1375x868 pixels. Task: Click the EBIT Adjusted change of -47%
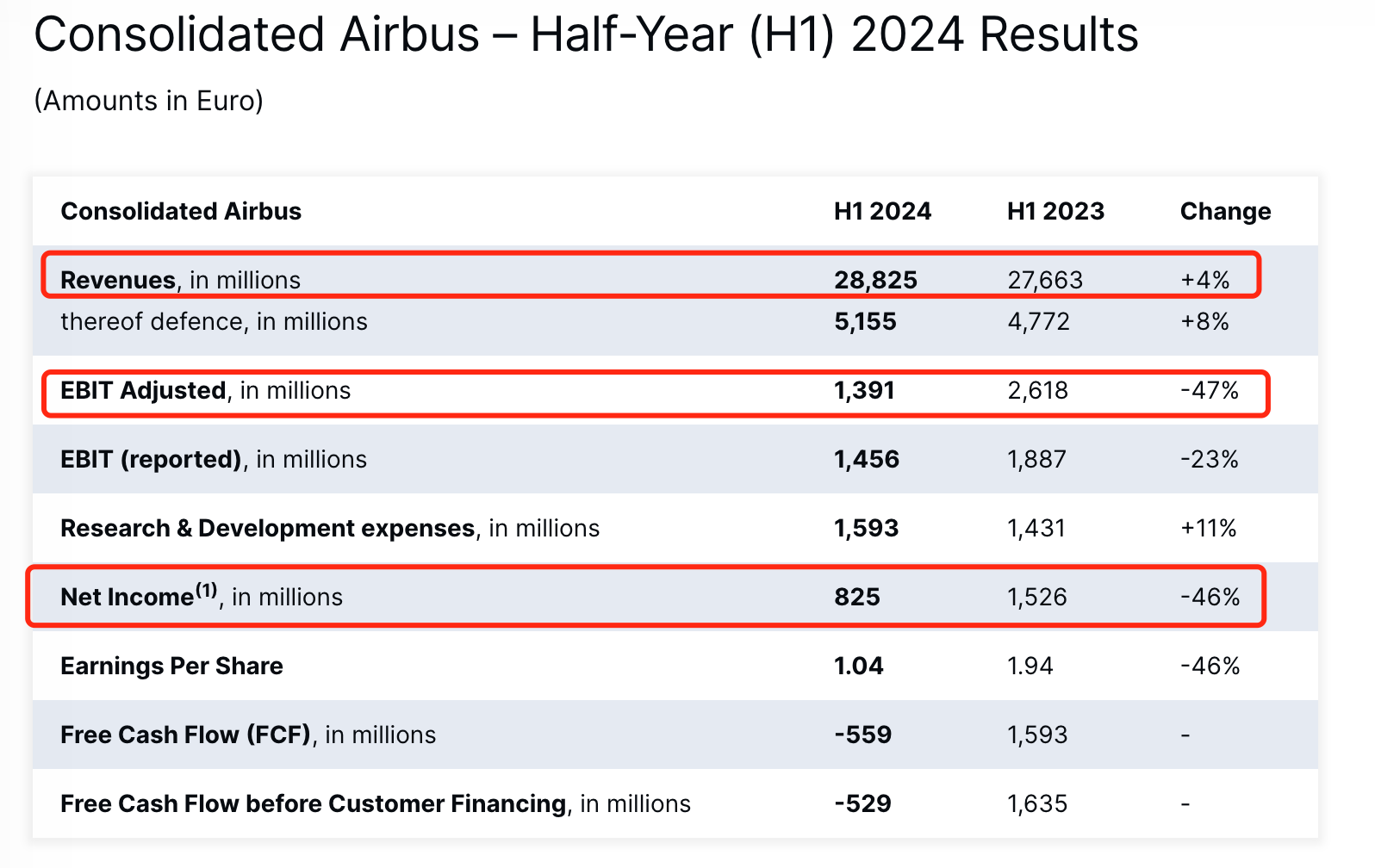(x=1209, y=391)
